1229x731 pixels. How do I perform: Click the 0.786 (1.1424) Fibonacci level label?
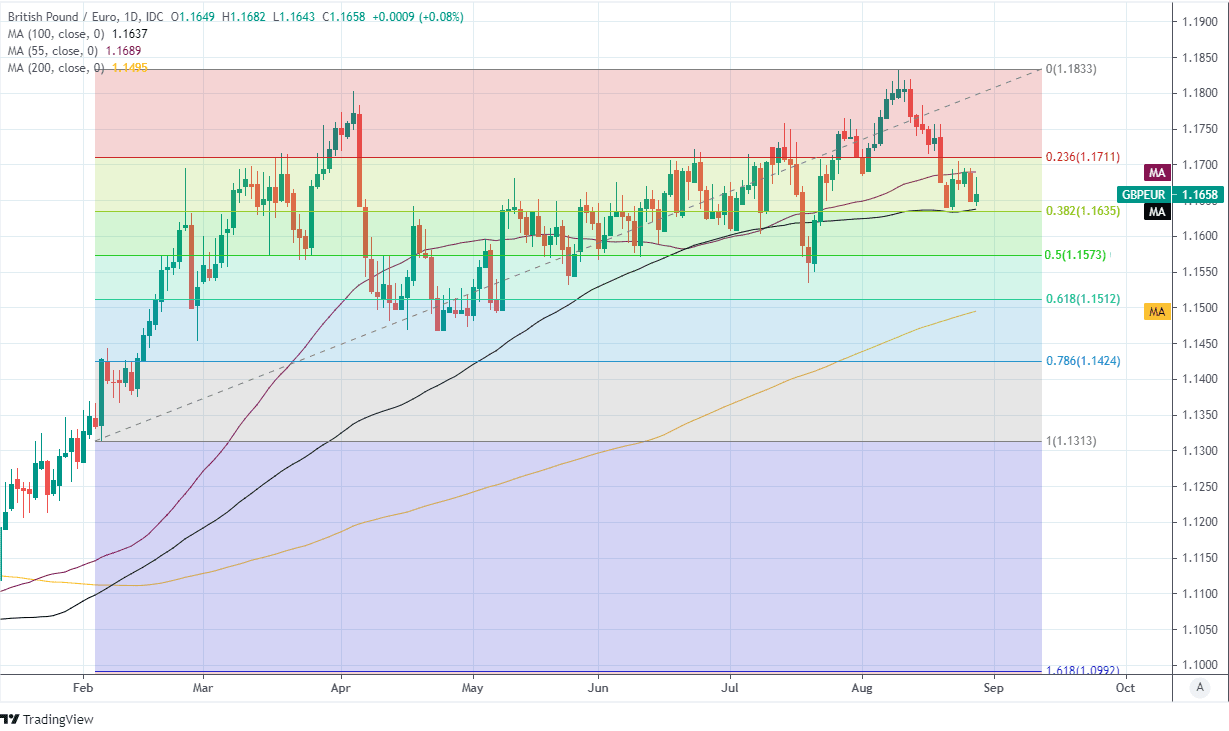tap(1082, 361)
